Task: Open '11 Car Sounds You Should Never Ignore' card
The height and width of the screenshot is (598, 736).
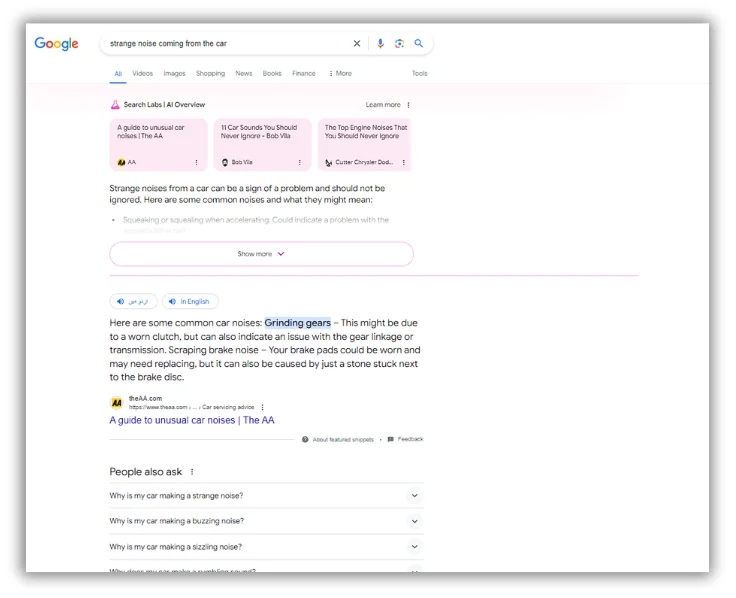Action: (262, 145)
